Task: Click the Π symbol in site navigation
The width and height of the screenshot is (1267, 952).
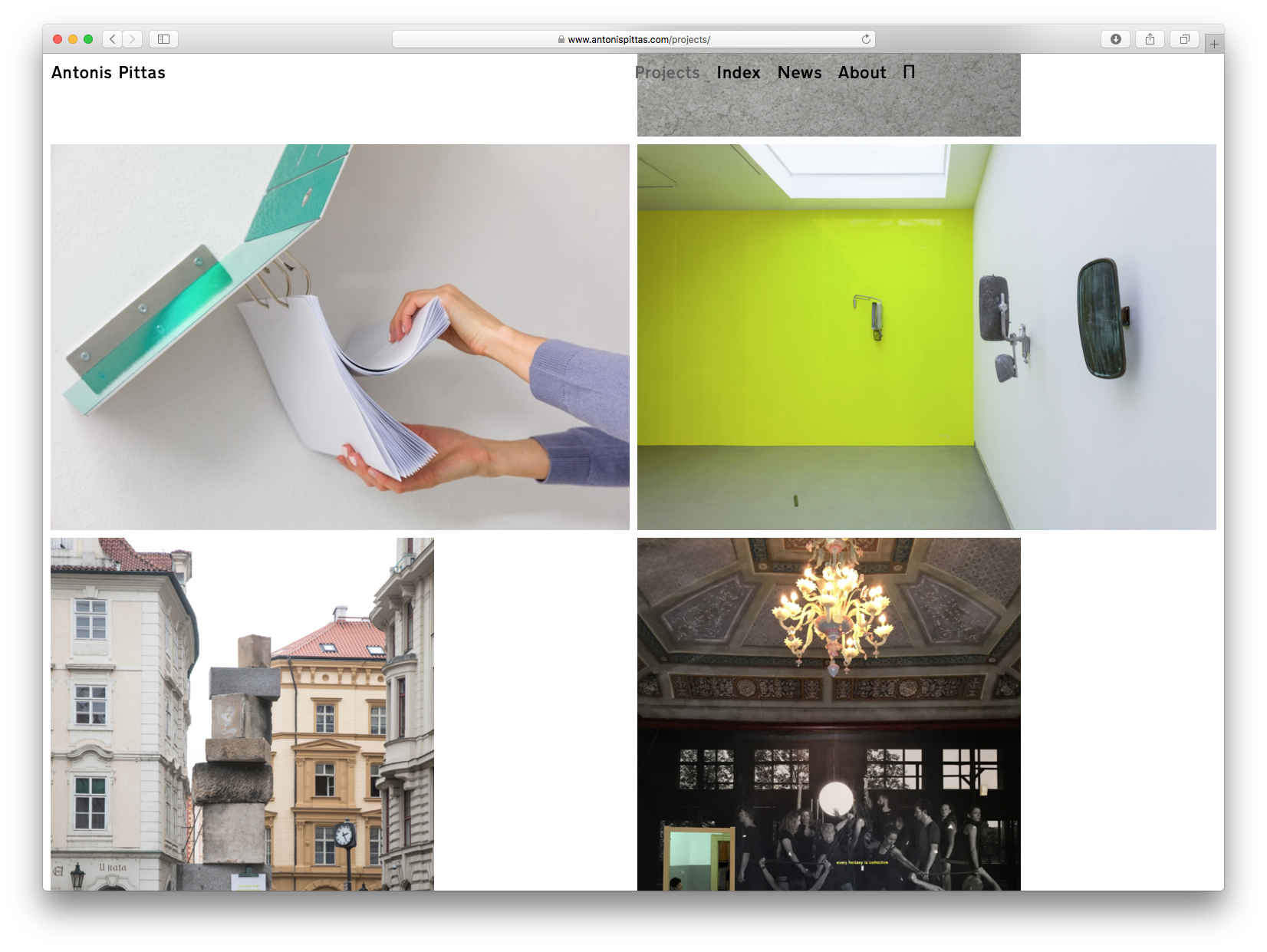Action: 909,72
